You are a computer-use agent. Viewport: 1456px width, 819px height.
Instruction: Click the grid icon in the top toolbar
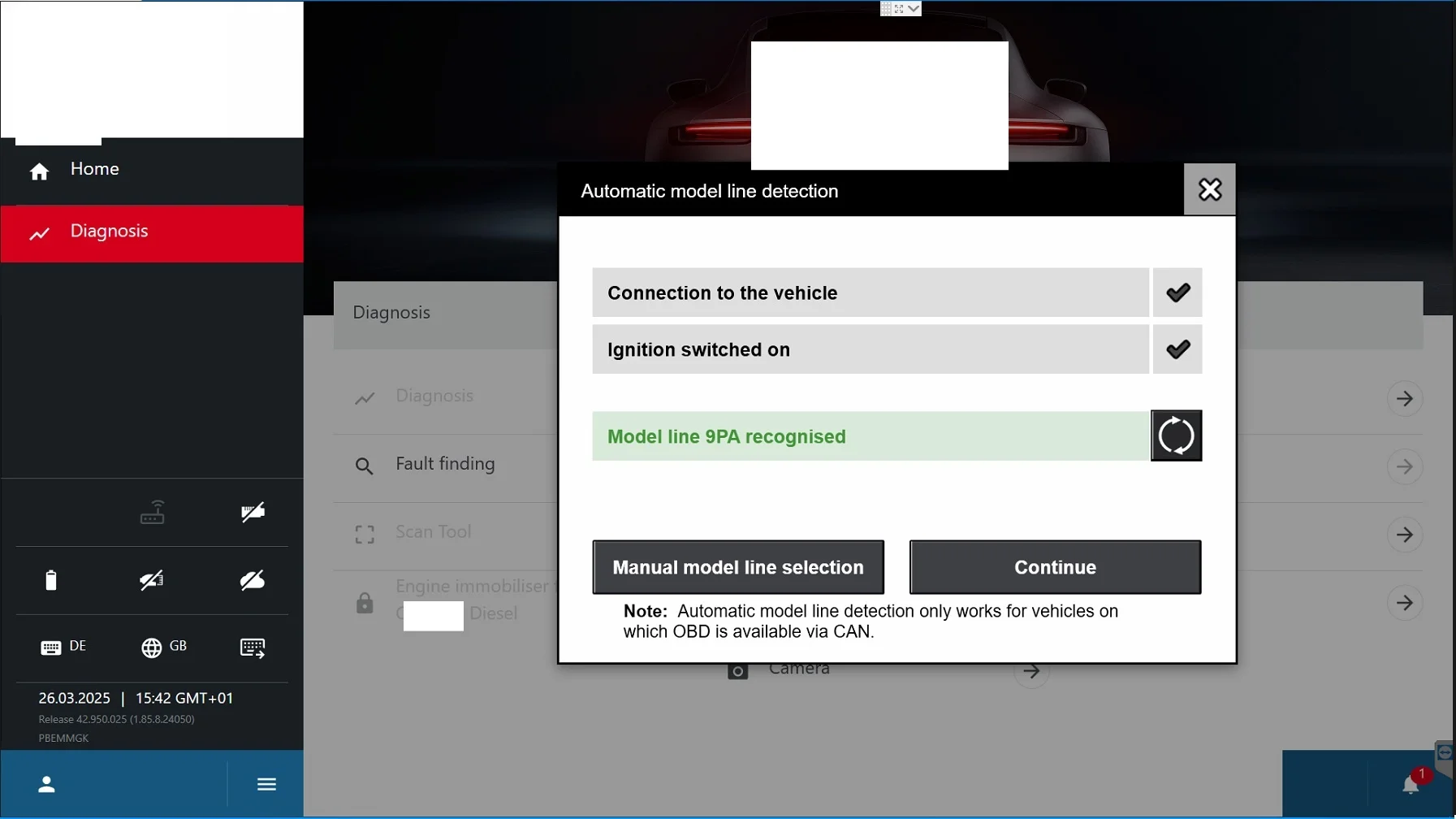886,8
